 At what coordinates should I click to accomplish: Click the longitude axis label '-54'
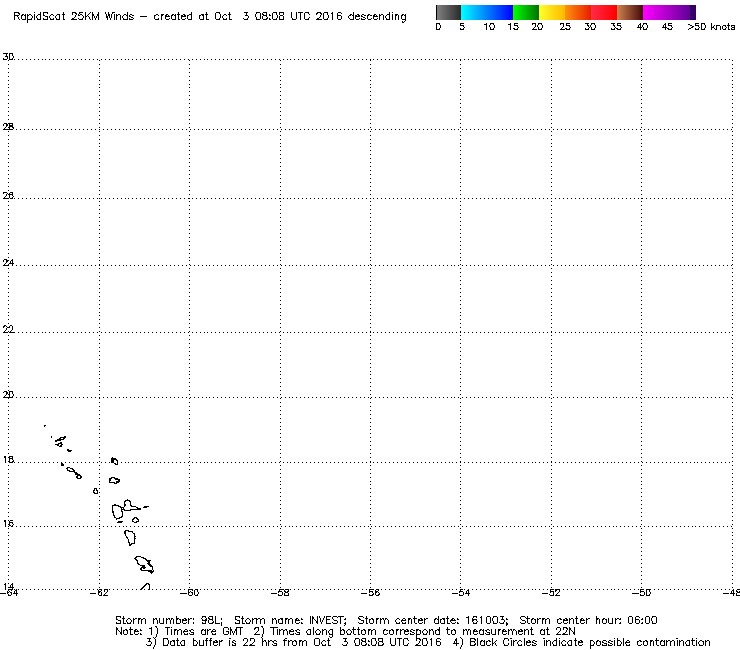pyautogui.click(x=461, y=593)
